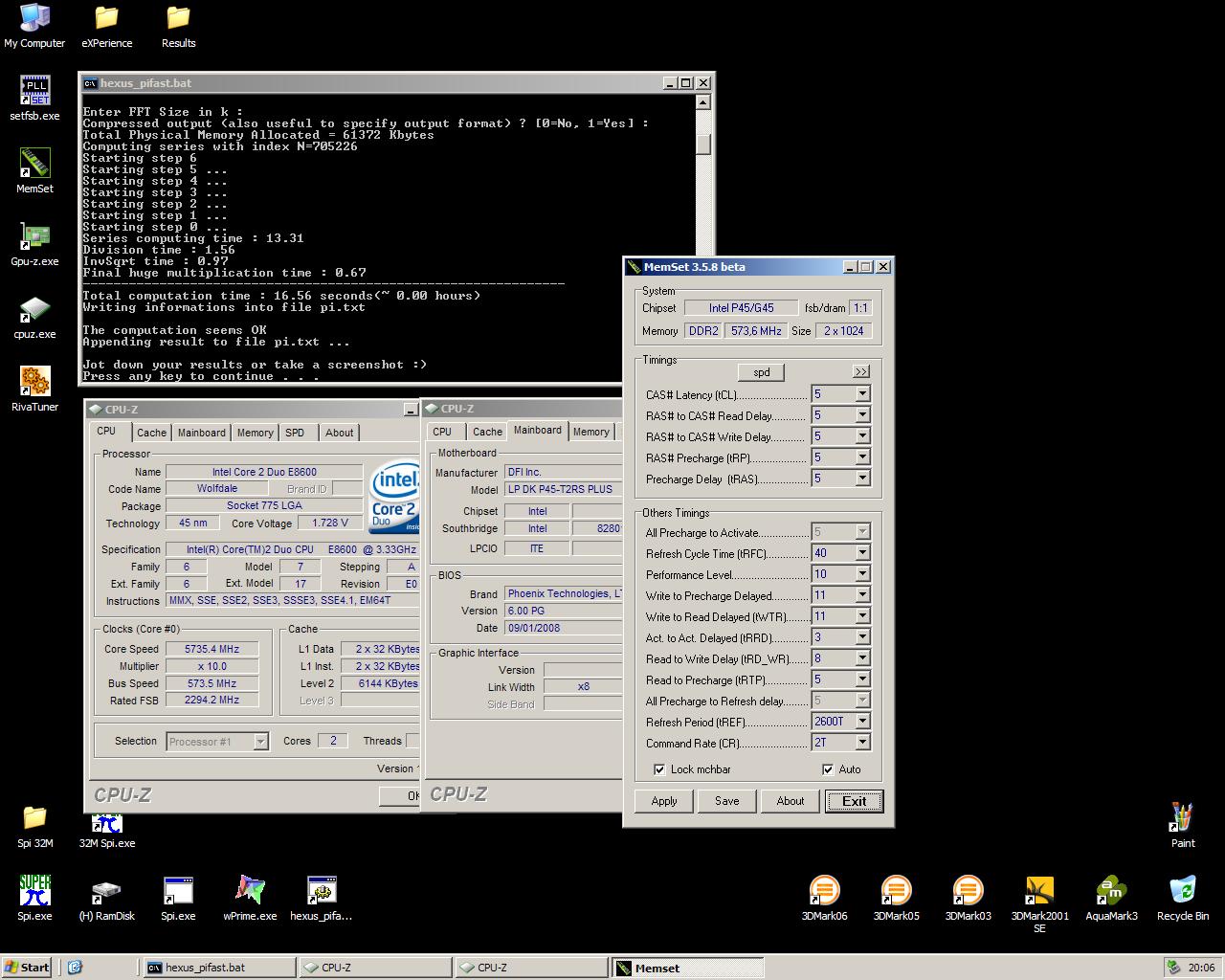Screen dimensions: 1225x980
Task: Launch the Spi.exe shortcut beside RamDisk
Action: [178, 899]
